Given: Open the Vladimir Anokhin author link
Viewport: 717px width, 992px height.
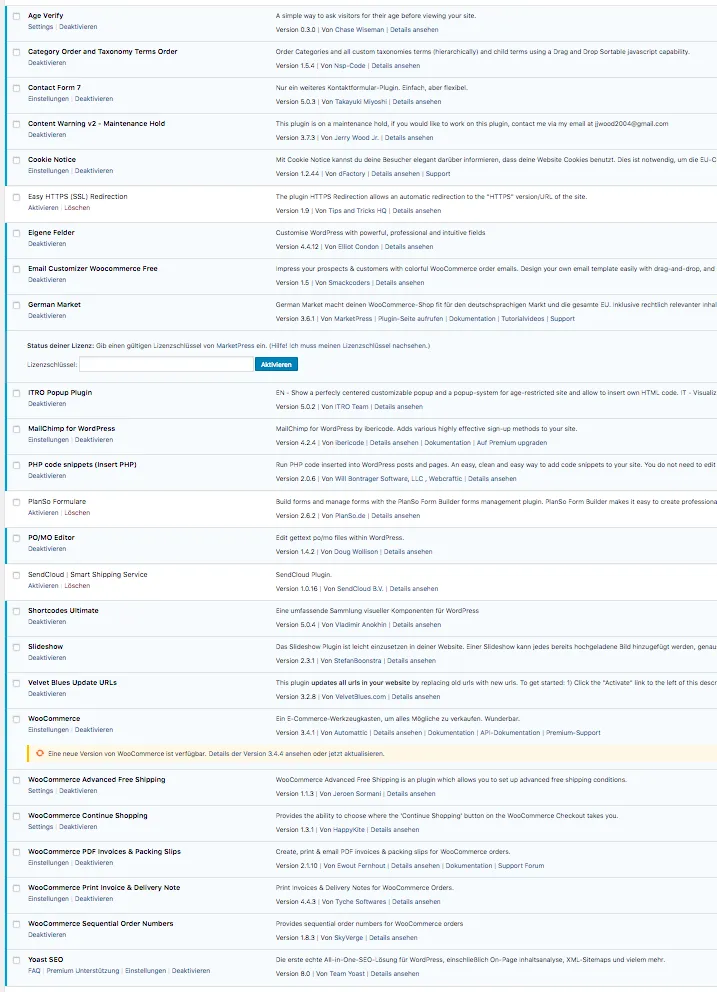Looking at the screenshot, I should click(360, 624).
